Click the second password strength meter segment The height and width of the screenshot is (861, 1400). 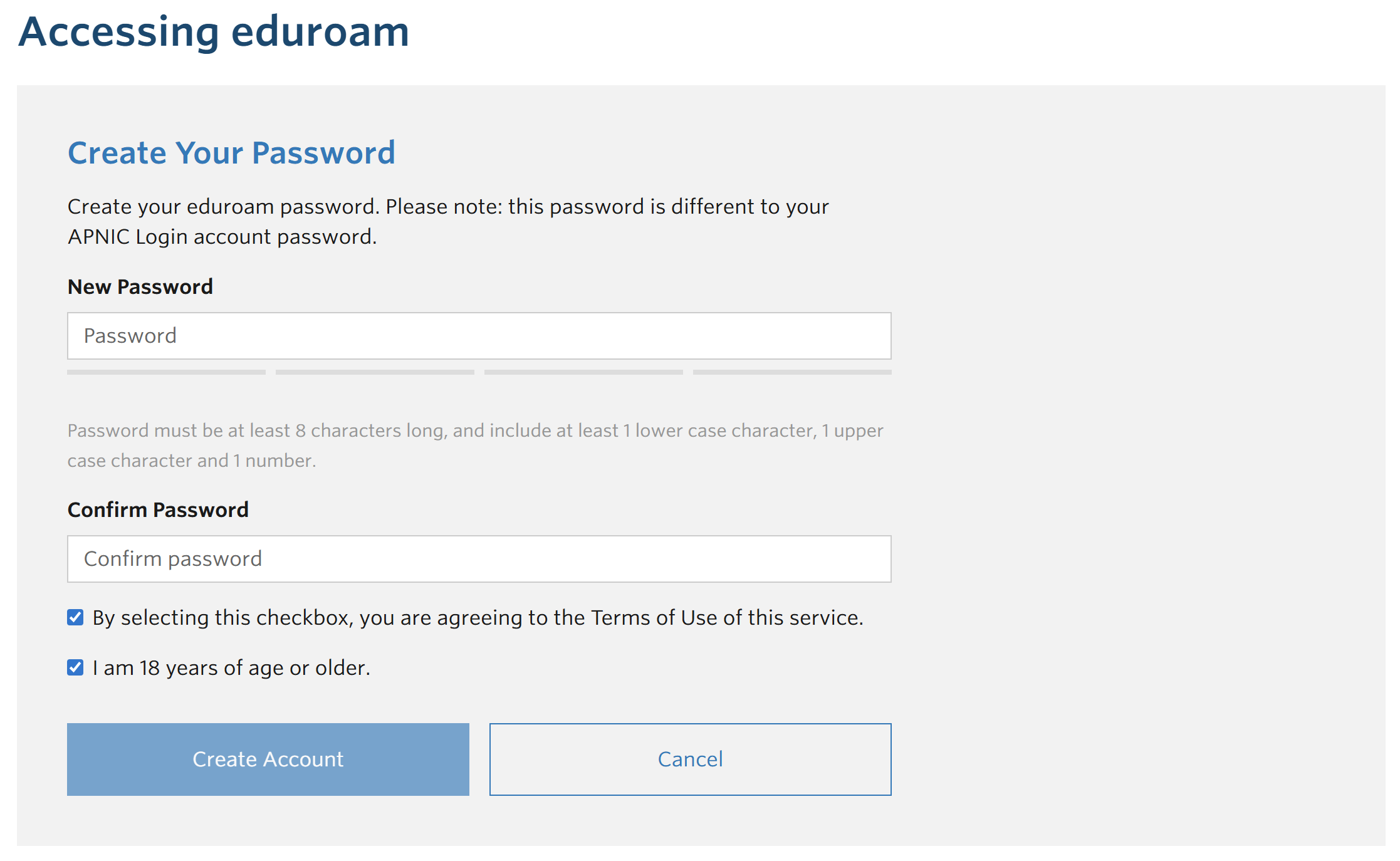pos(375,372)
